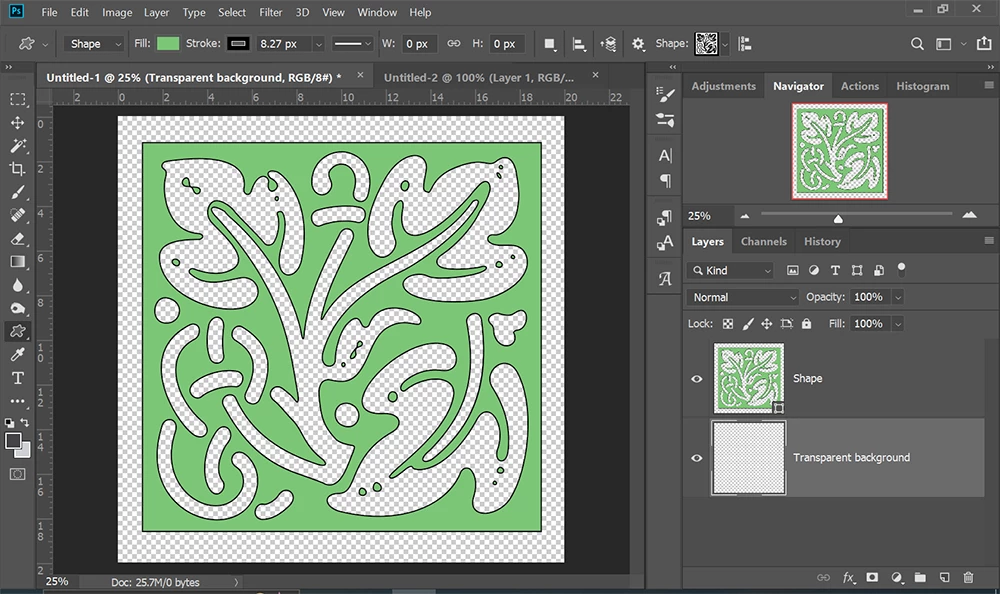1000x594 pixels.
Task: Select the Gradient tool
Action: click(x=18, y=262)
